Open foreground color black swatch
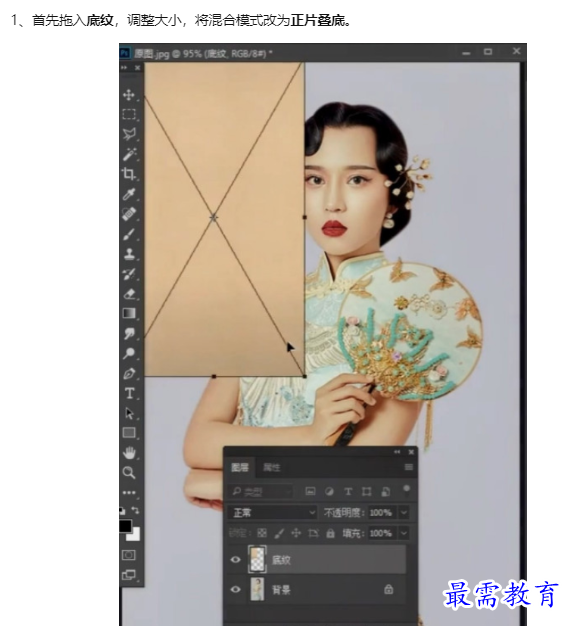Image resolution: width=567 pixels, height=626 pixels. (x=125, y=526)
